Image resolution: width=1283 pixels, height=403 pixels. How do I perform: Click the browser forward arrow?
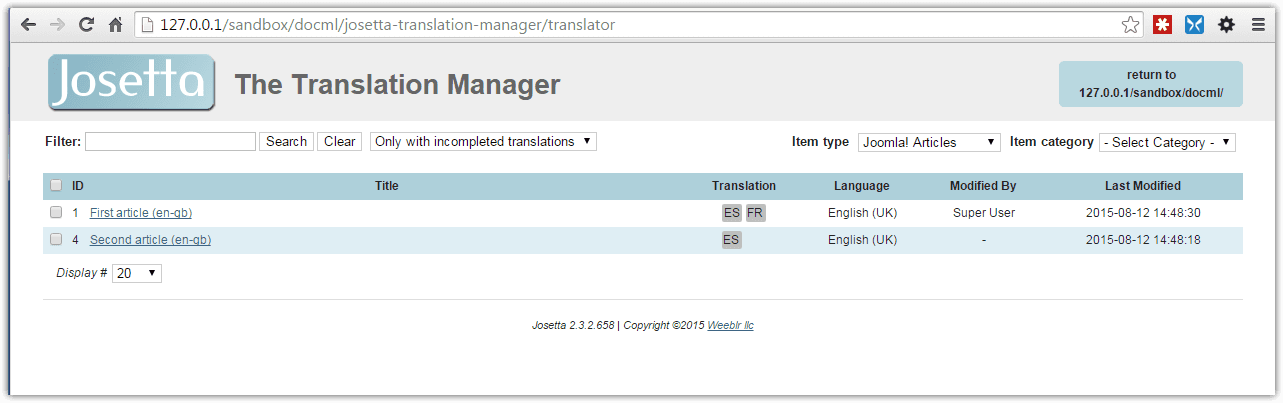click(x=57, y=24)
